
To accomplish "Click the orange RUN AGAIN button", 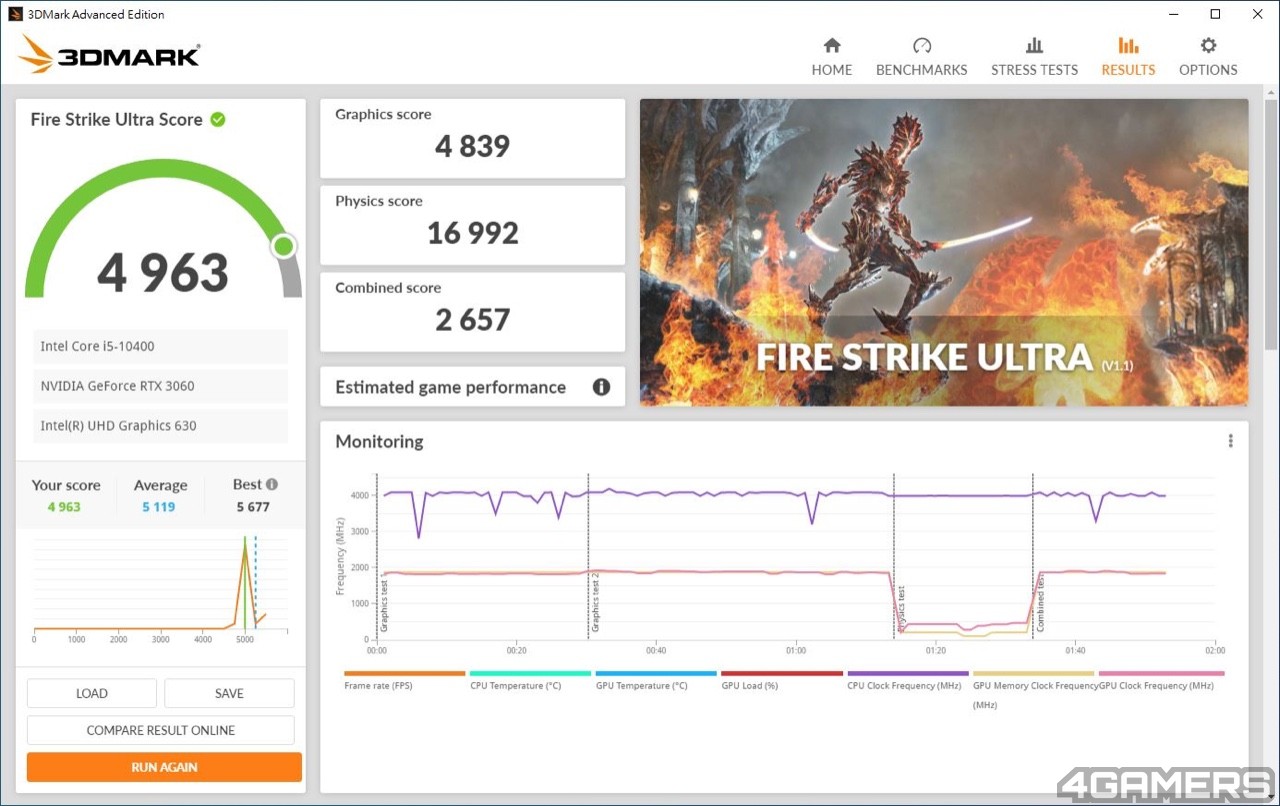I will (x=164, y=767).
